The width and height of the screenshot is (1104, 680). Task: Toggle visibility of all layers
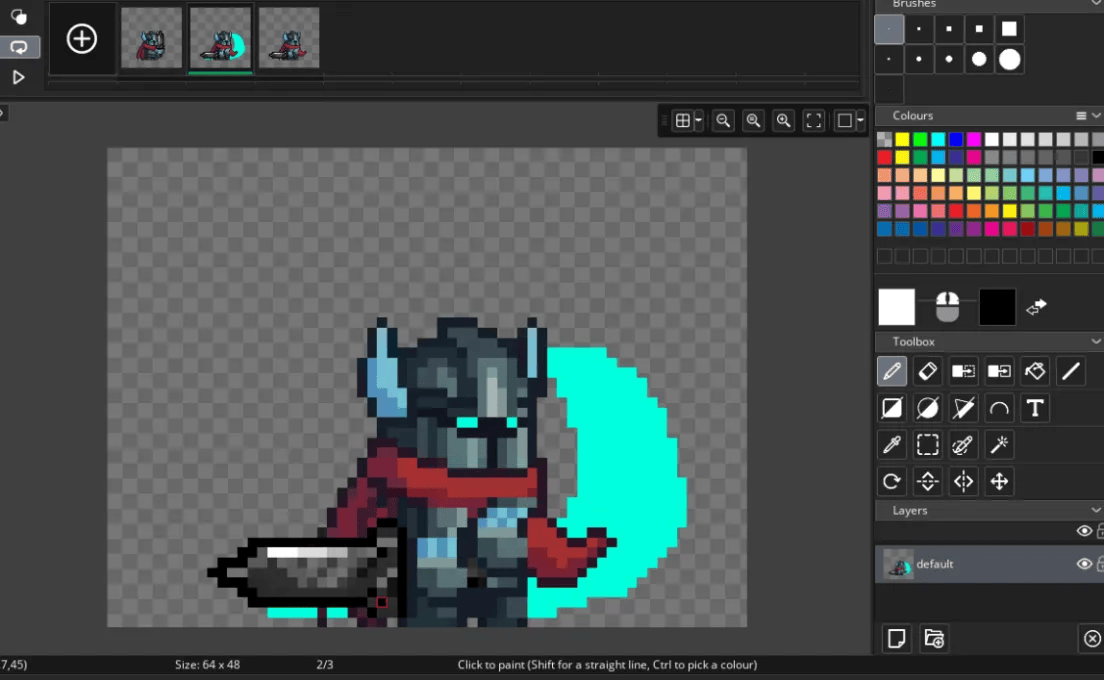pyautogui.click(x=1084, y=531)
